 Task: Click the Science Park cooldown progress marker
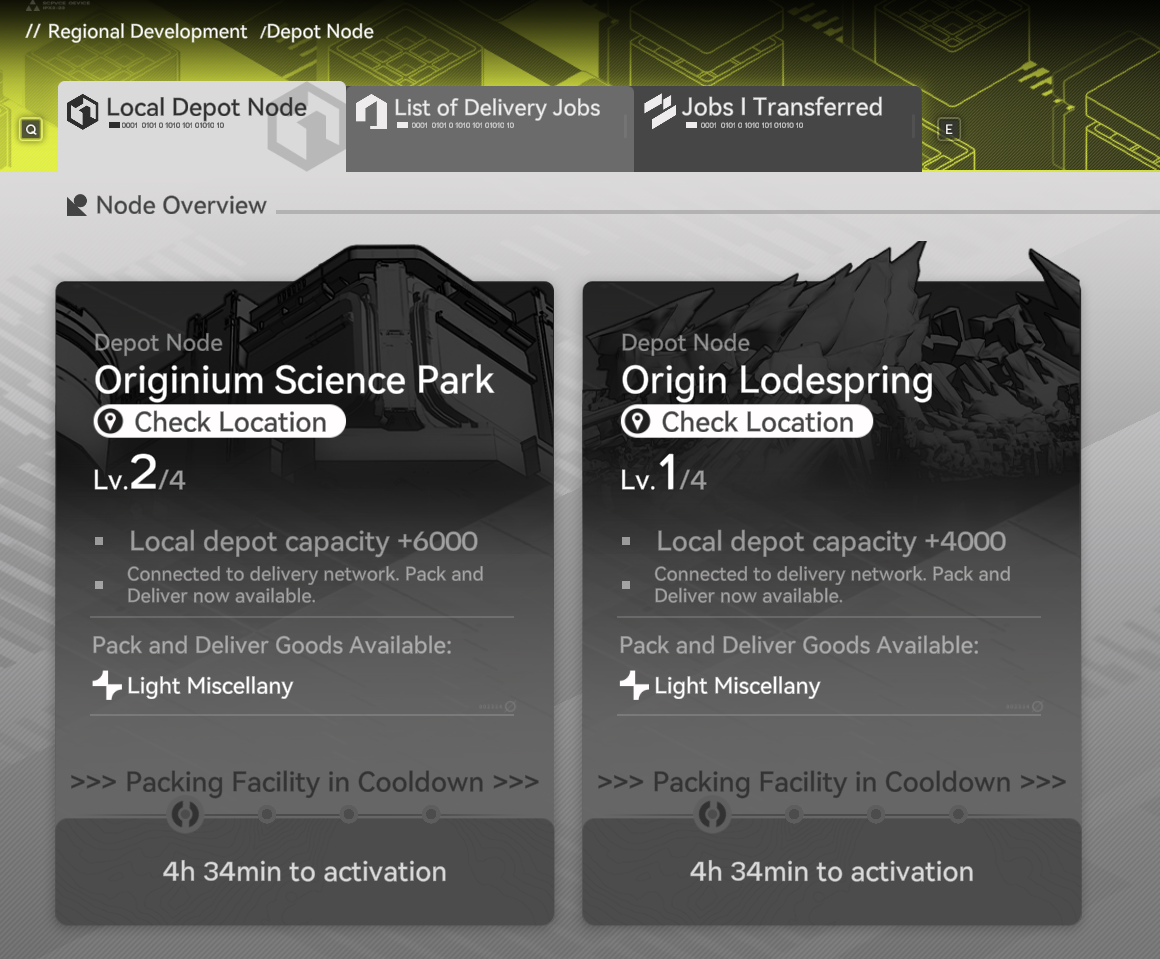tap(185, 815)
